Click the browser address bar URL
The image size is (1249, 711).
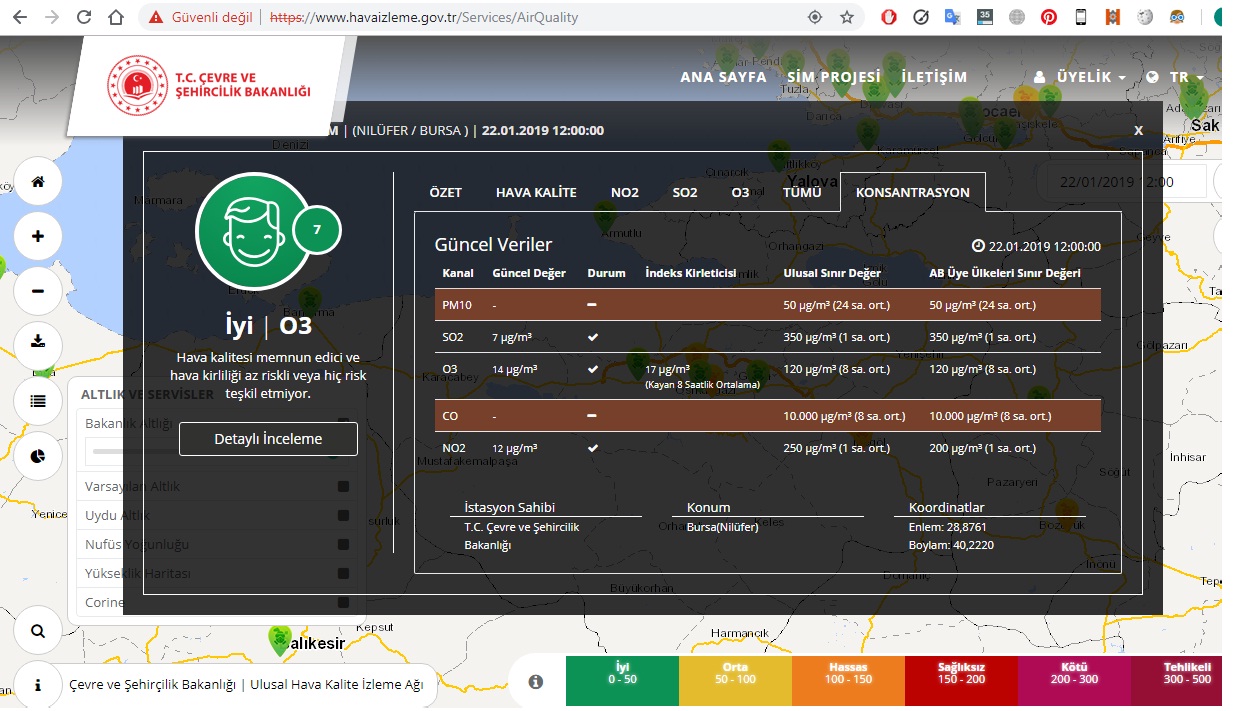[x=424, y=17]
